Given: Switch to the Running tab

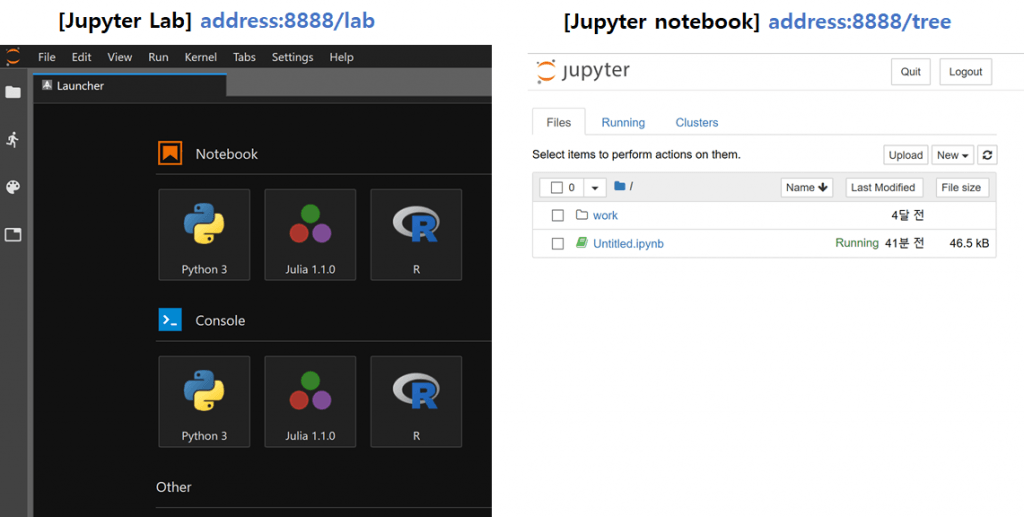Looking at the screenshot, I should (x=623, y=122).
